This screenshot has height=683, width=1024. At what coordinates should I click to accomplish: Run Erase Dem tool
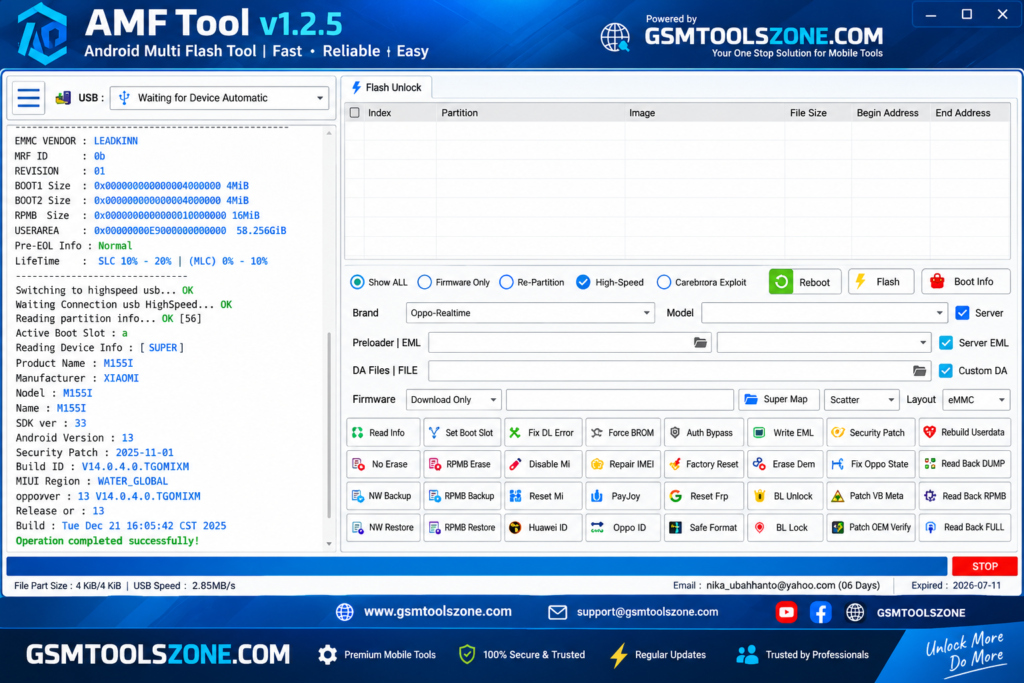click(785, 464)
